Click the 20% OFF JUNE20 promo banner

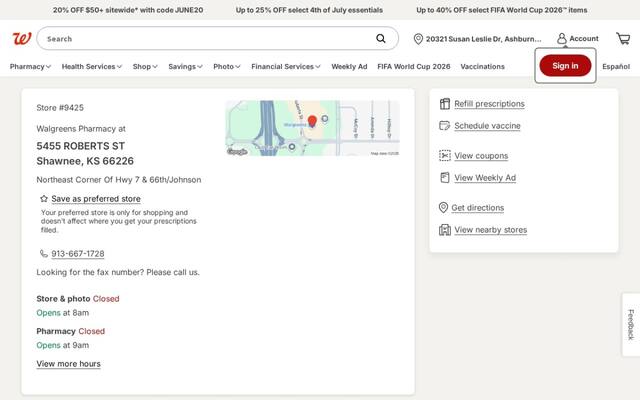[128, 10]
